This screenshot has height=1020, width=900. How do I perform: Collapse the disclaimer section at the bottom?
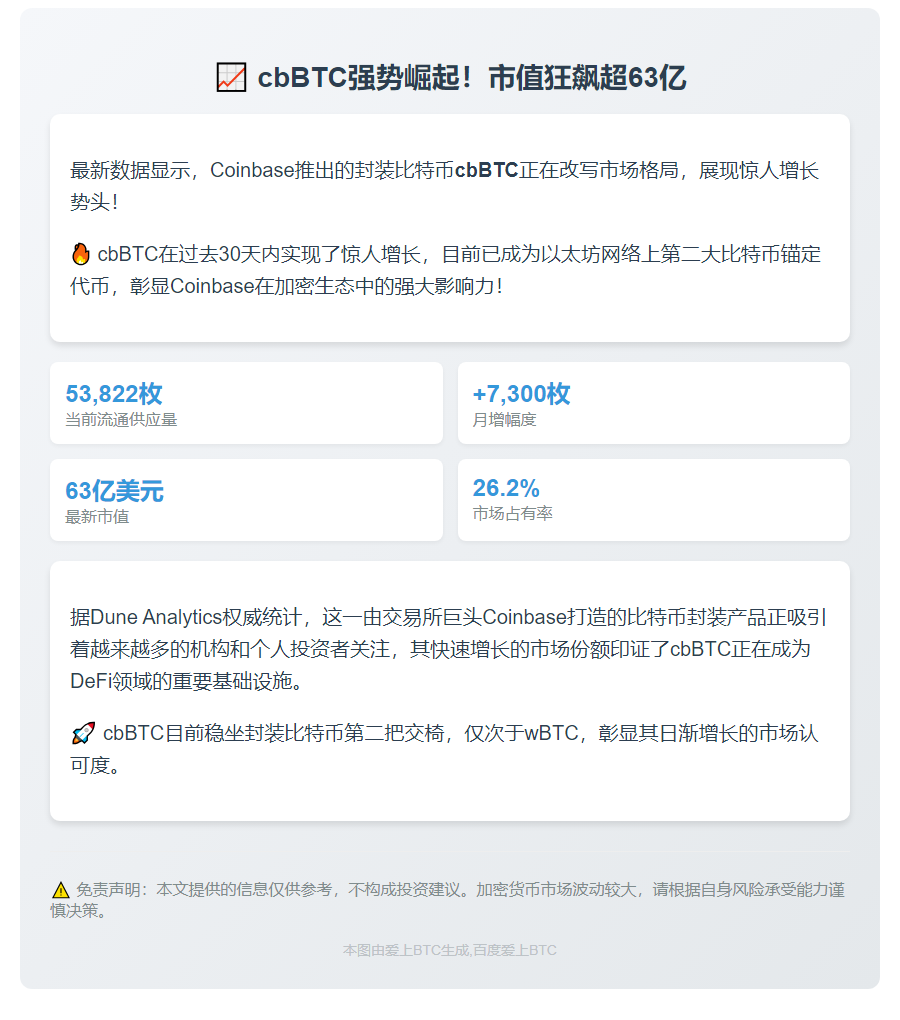click(x=449, y=896)
